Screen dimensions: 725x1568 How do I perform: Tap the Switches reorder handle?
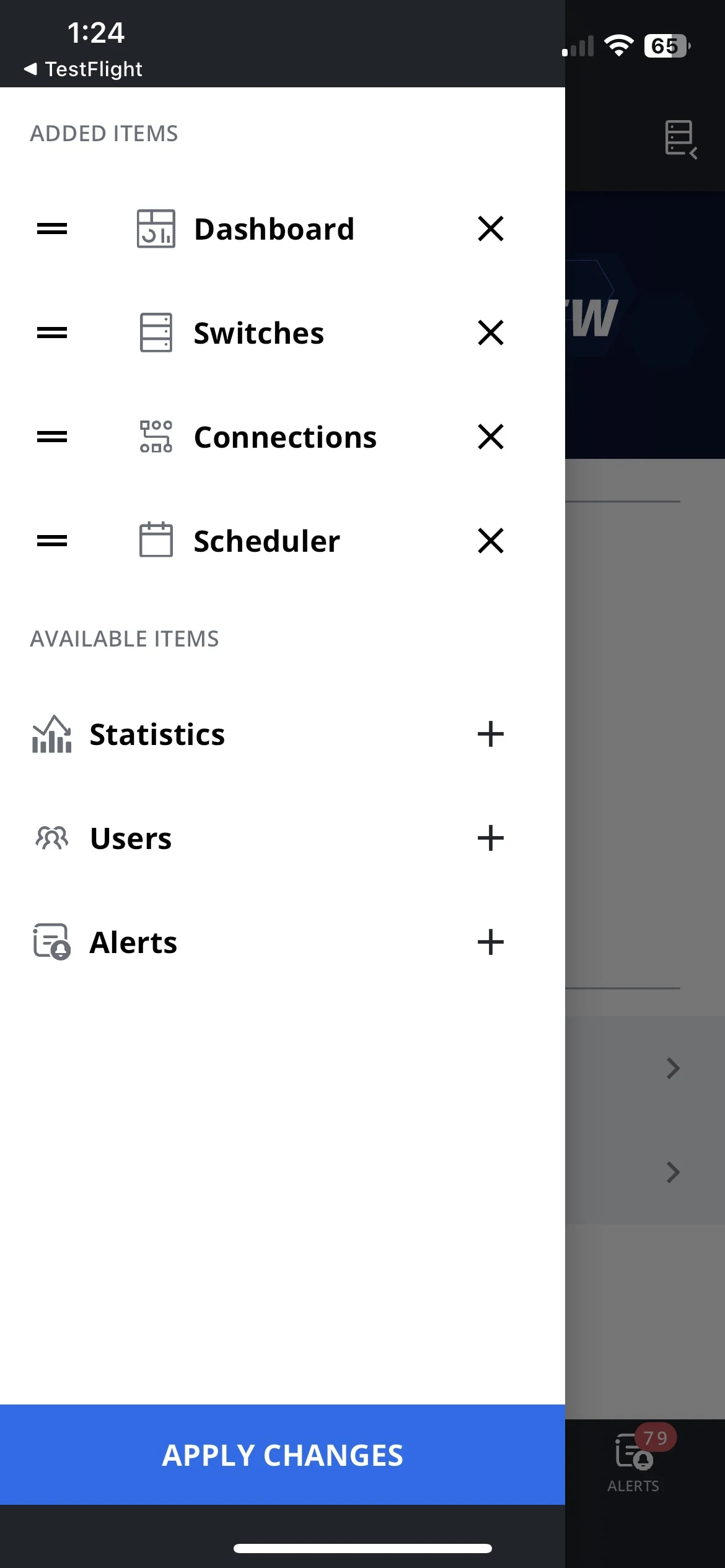[x=52, y=333]
